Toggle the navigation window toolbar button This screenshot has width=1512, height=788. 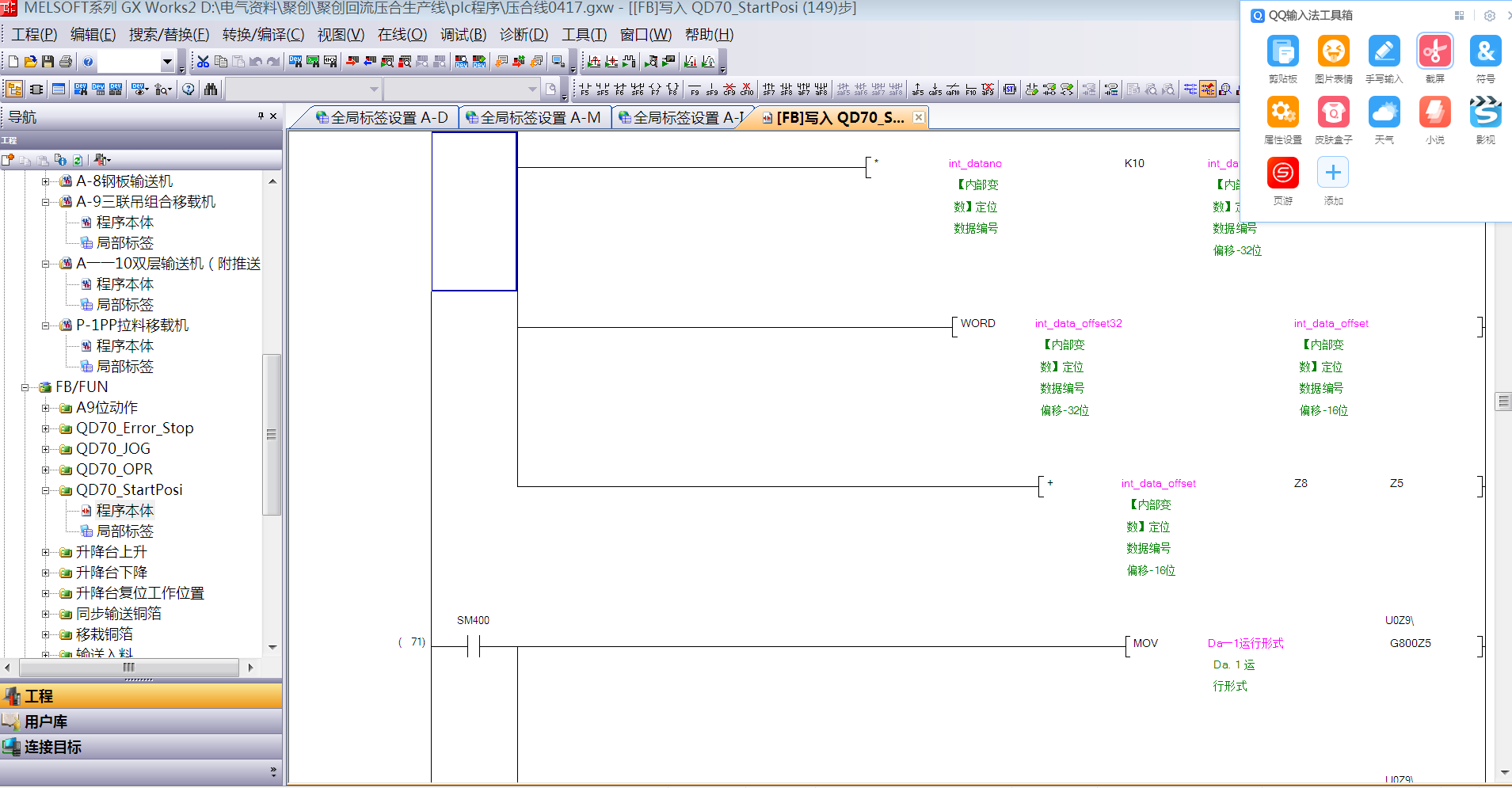click(x=14, y=89)
